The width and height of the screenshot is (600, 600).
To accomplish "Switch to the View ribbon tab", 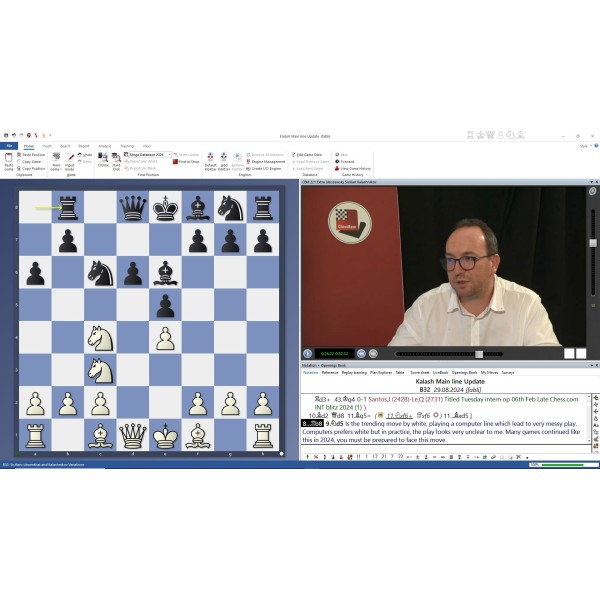I will (147, 146).
